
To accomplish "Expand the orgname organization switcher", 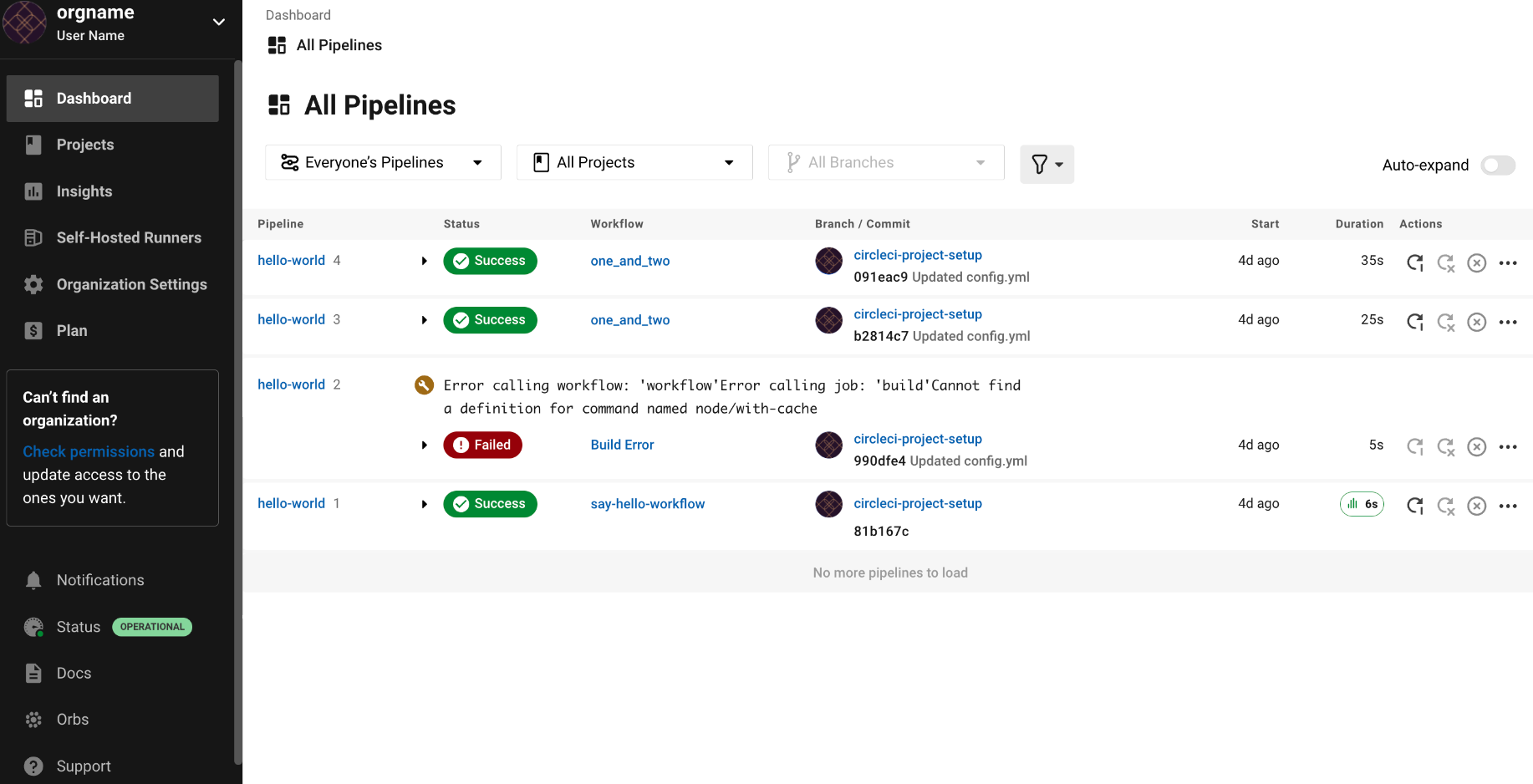I will (x=219, y=22).
